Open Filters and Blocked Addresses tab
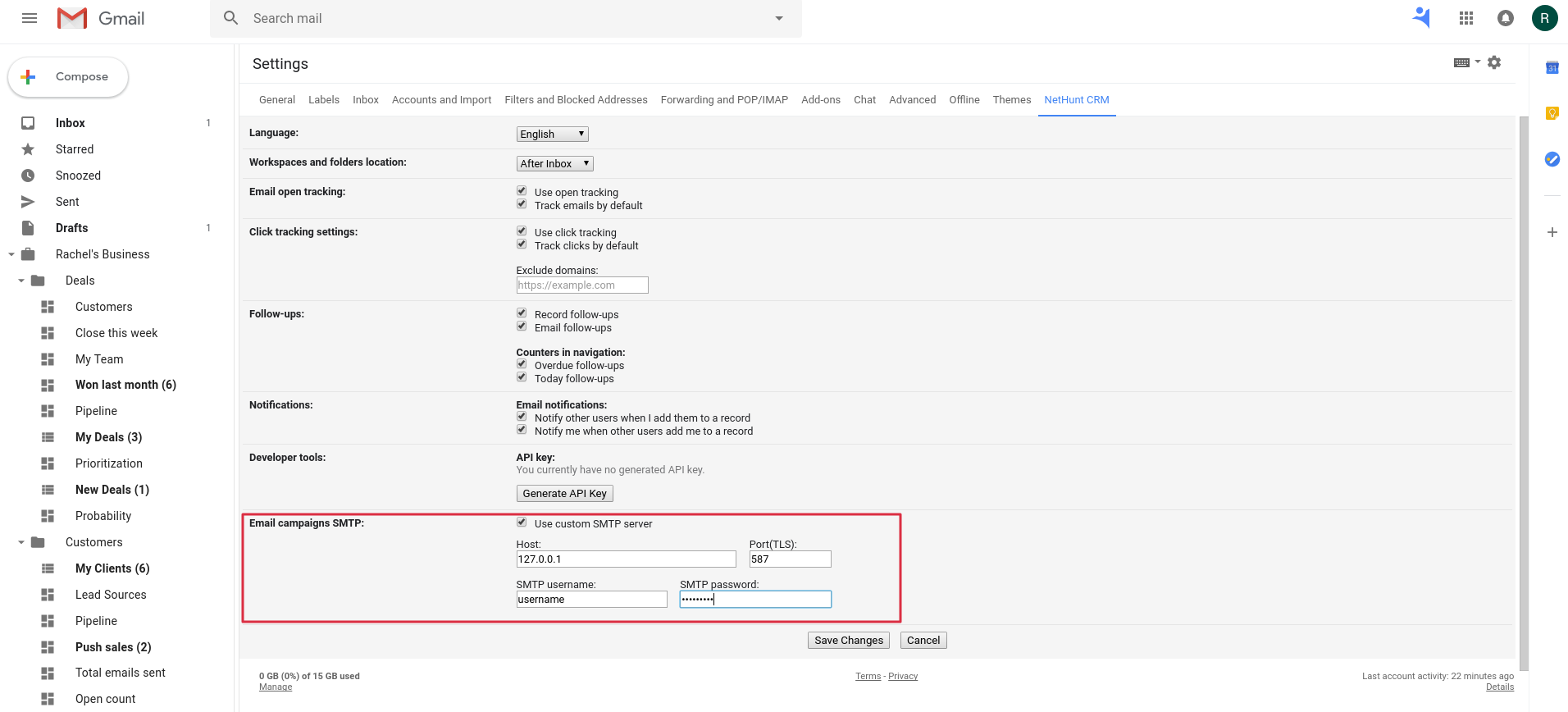Viewport: 1568px width, 712px height. click(577, 100)
